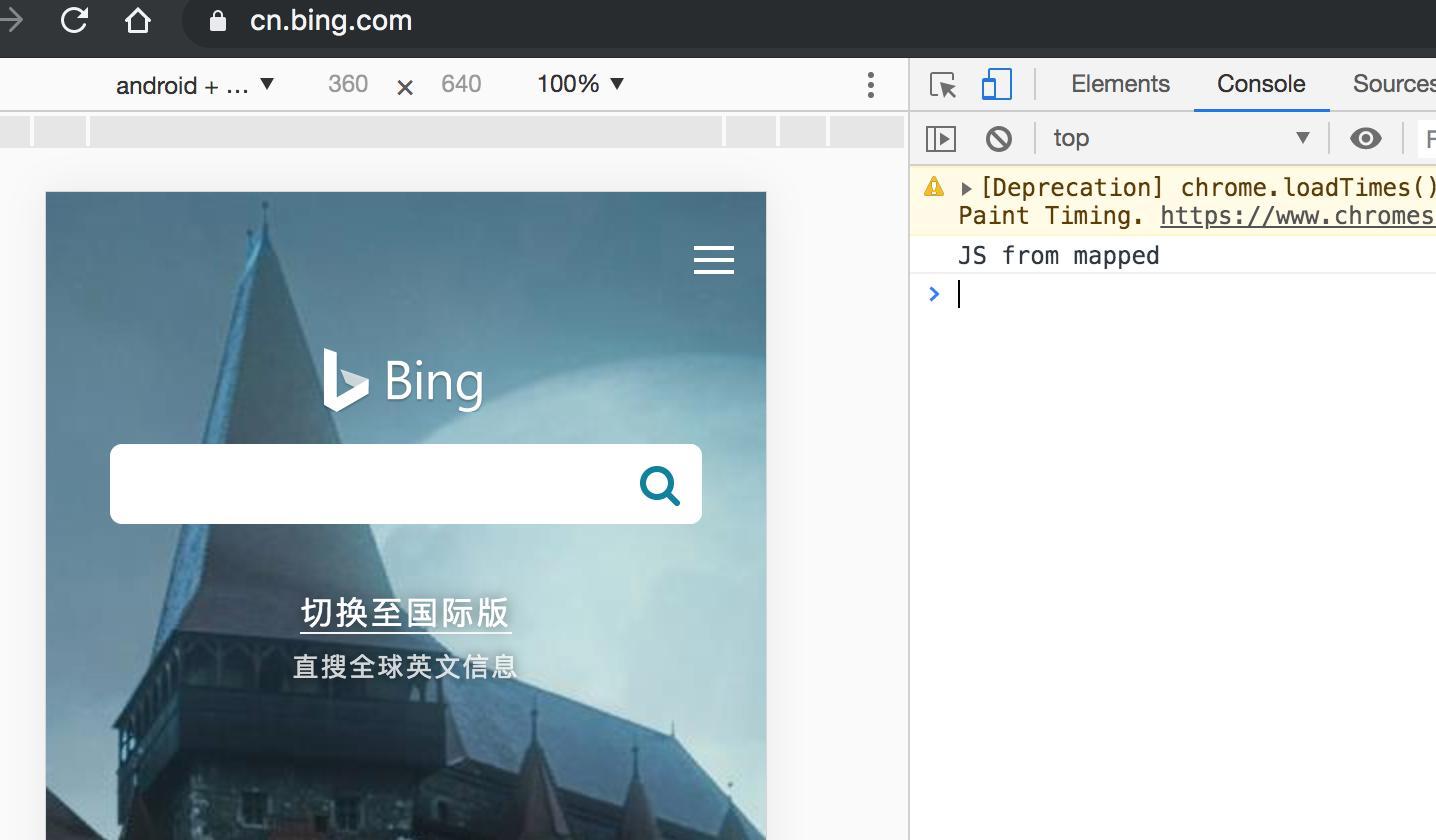Open the zoom level 100% dropdown
Screen dimensions: 1436x840
point(581,85)
